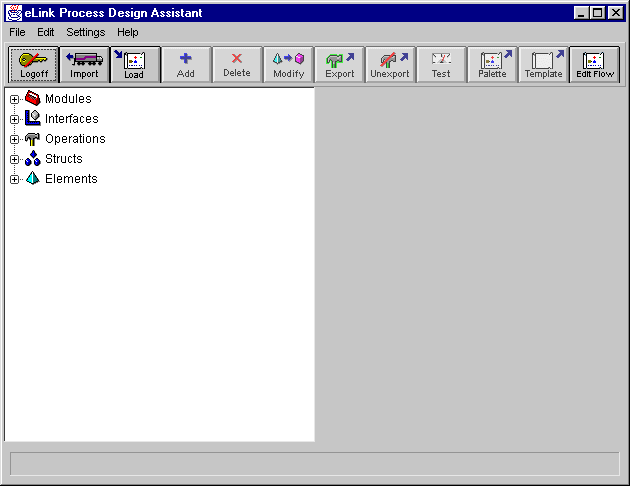The width and height of the screenshot is (630, 486).
Task: Minimize the eLink window
Action: (581, 13)
